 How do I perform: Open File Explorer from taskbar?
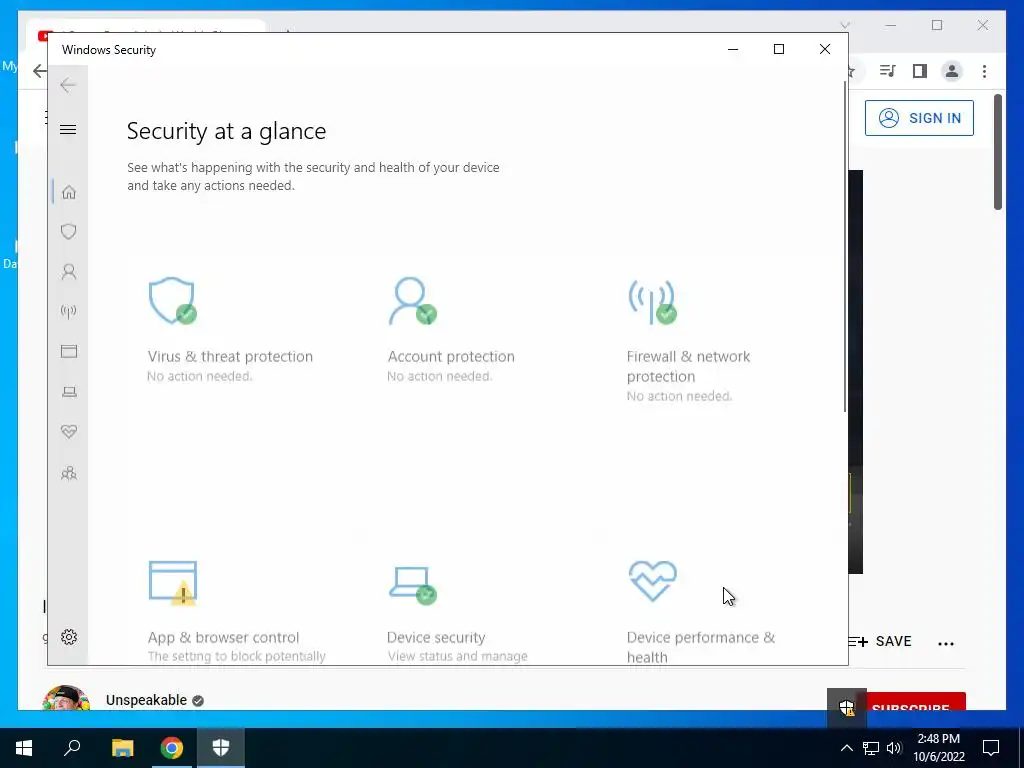click(122, 748)
